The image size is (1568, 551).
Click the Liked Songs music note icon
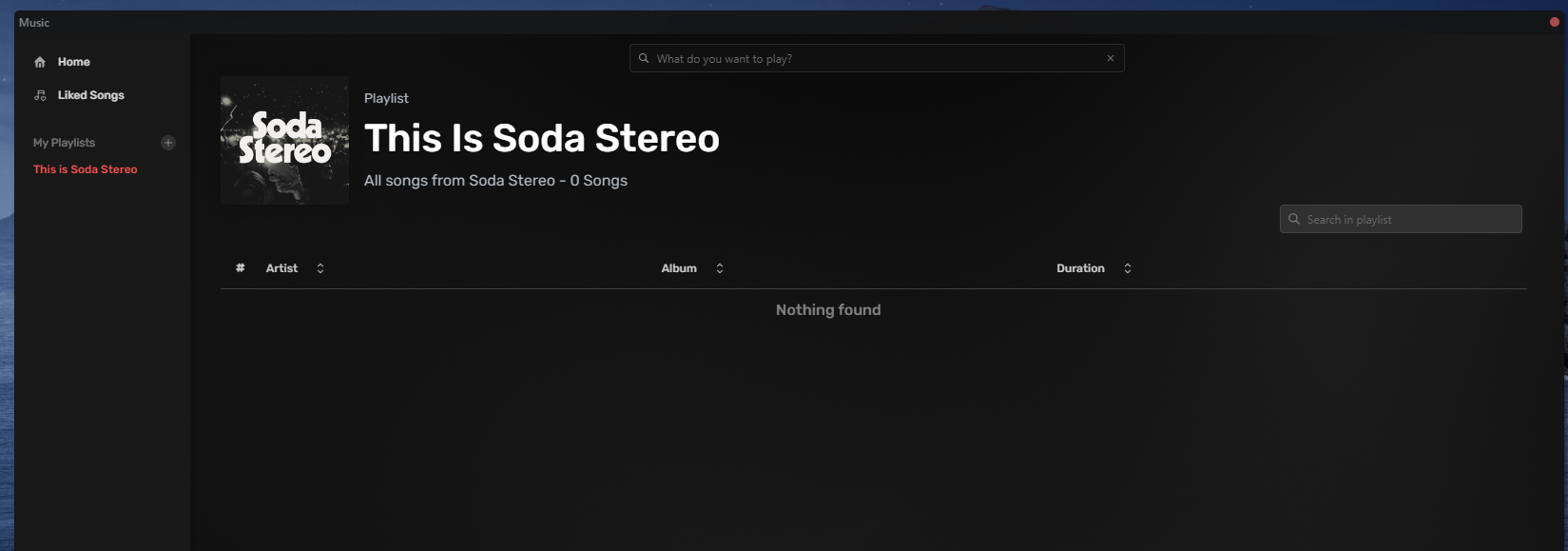pyautogui.click(x=40, y=95)
